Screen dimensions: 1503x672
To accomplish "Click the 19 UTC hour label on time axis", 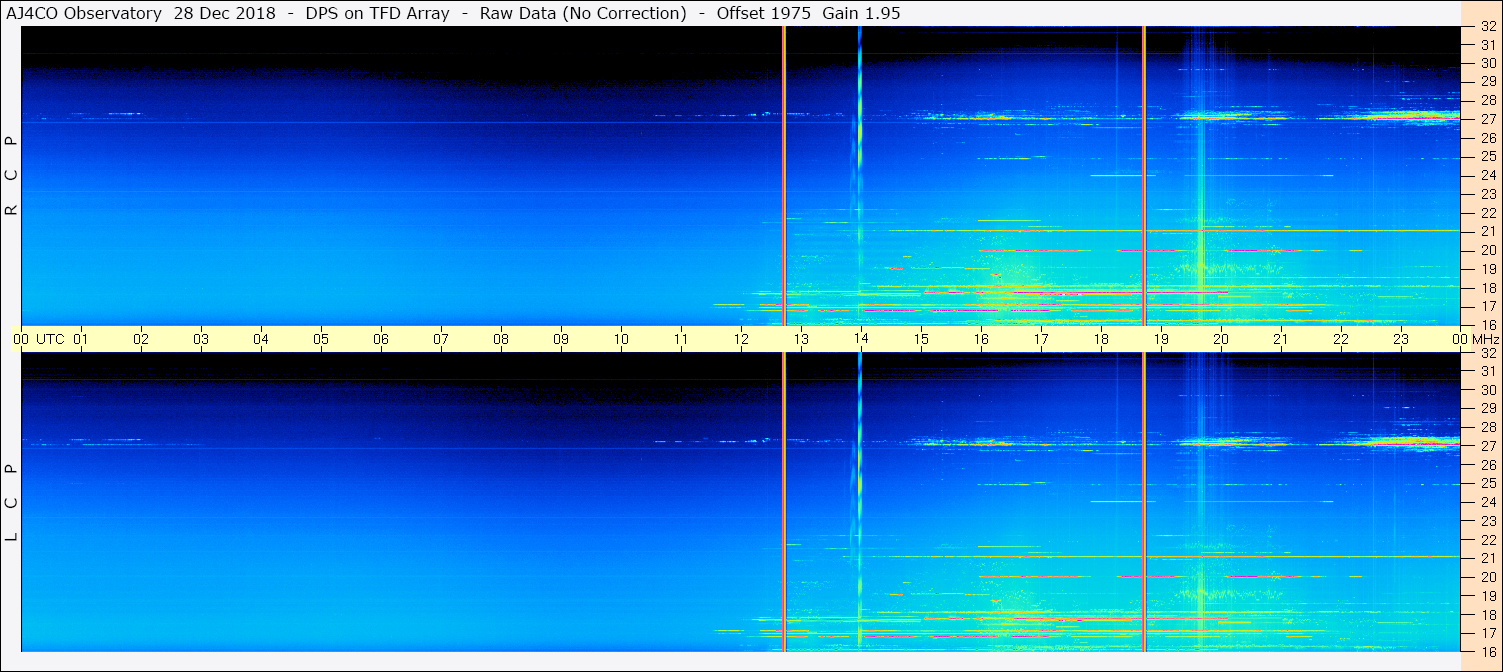I will pos(1160,339).
